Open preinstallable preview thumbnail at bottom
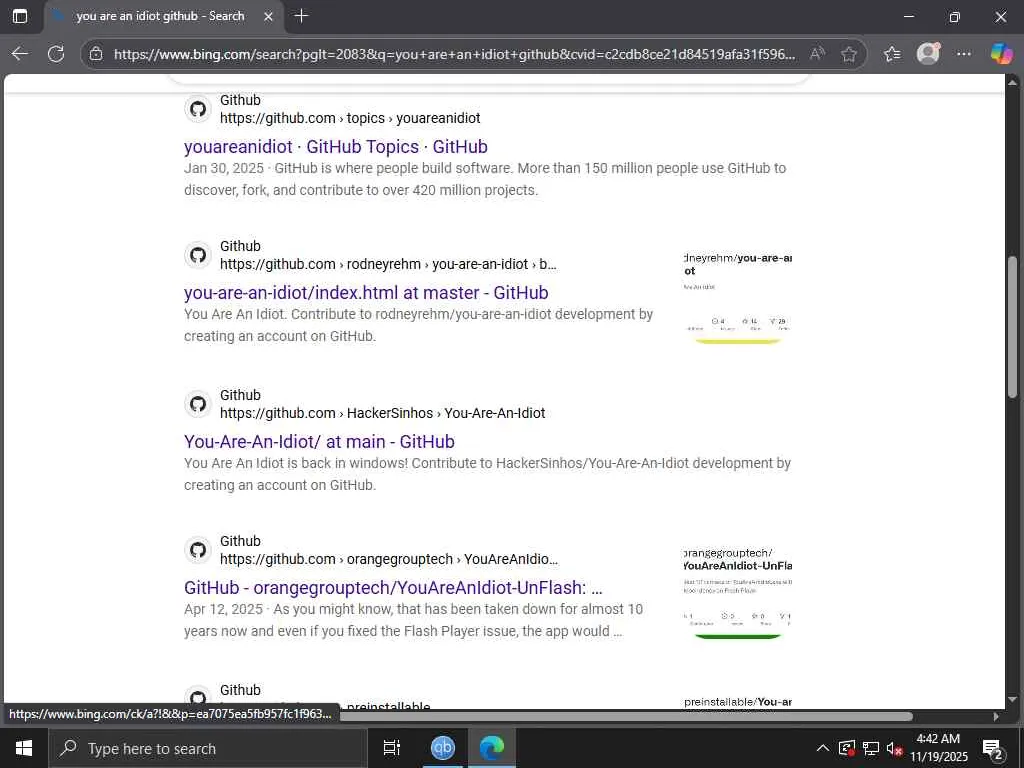1024x768 pixels. 738,701
